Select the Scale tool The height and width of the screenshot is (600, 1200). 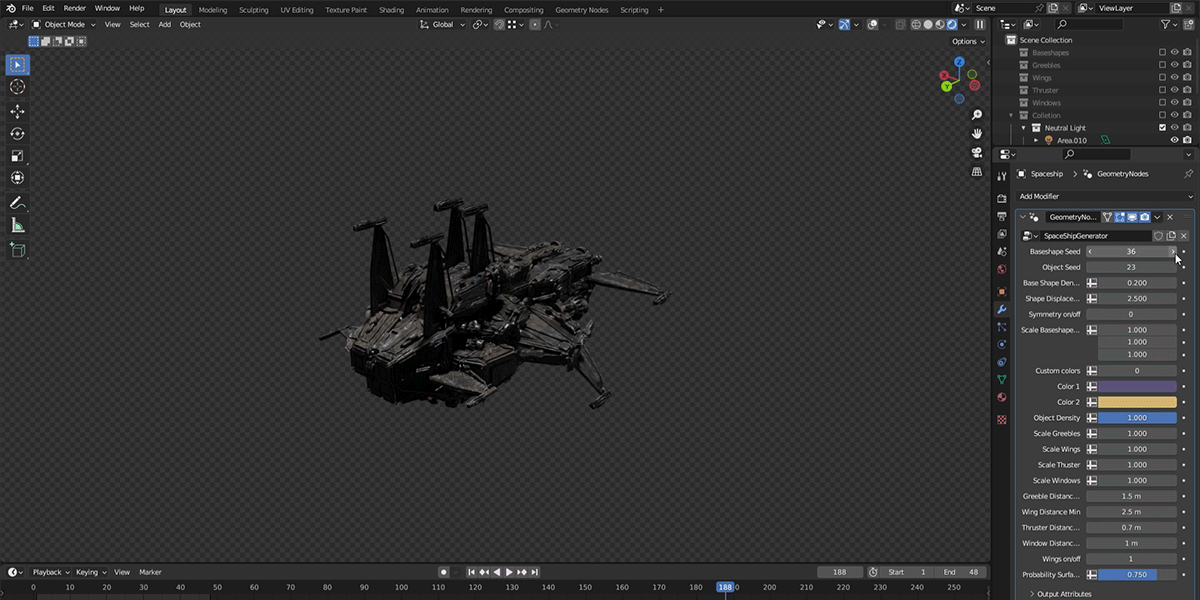tap(17, 155)
